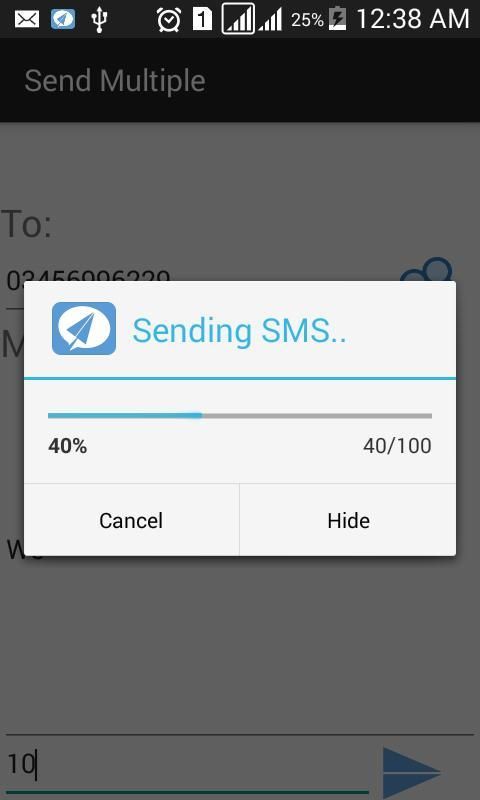This screenshot has height=800, width=480.
Task: Tap the recipient phone number field
Action: point(199,281)
